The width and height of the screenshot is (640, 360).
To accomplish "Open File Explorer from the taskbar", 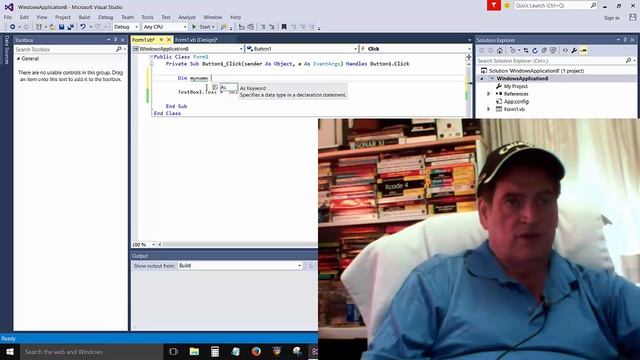I will [194, 351].
